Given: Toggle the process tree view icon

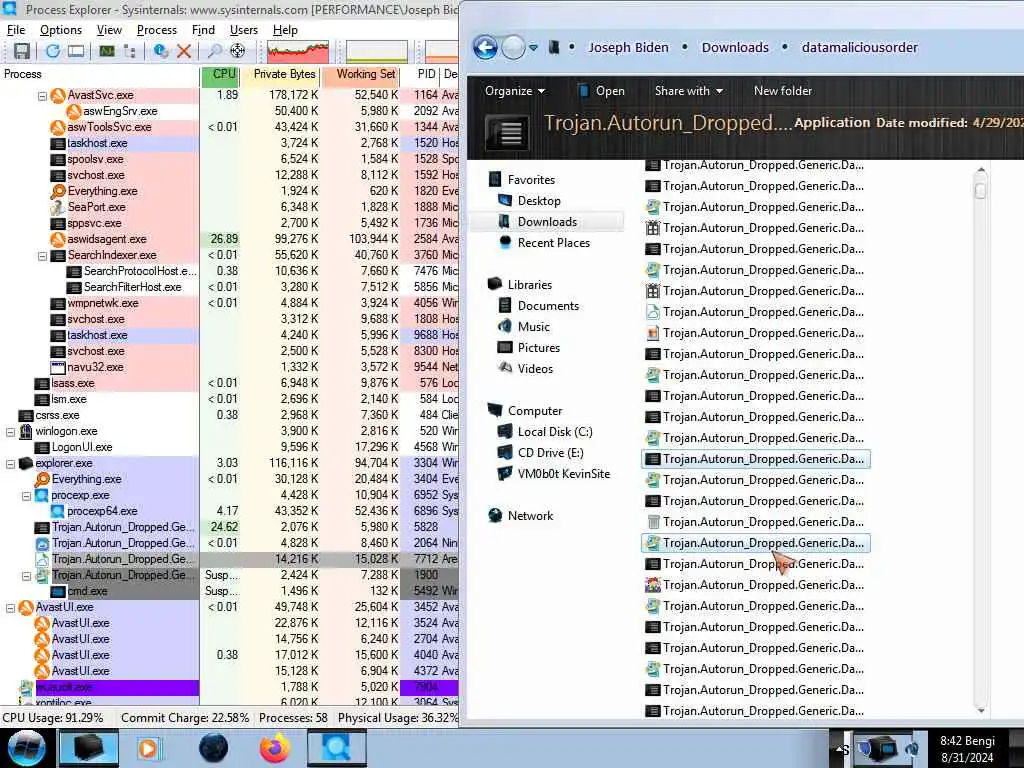Looking at the screenshot, I should (x=130, y=51).
